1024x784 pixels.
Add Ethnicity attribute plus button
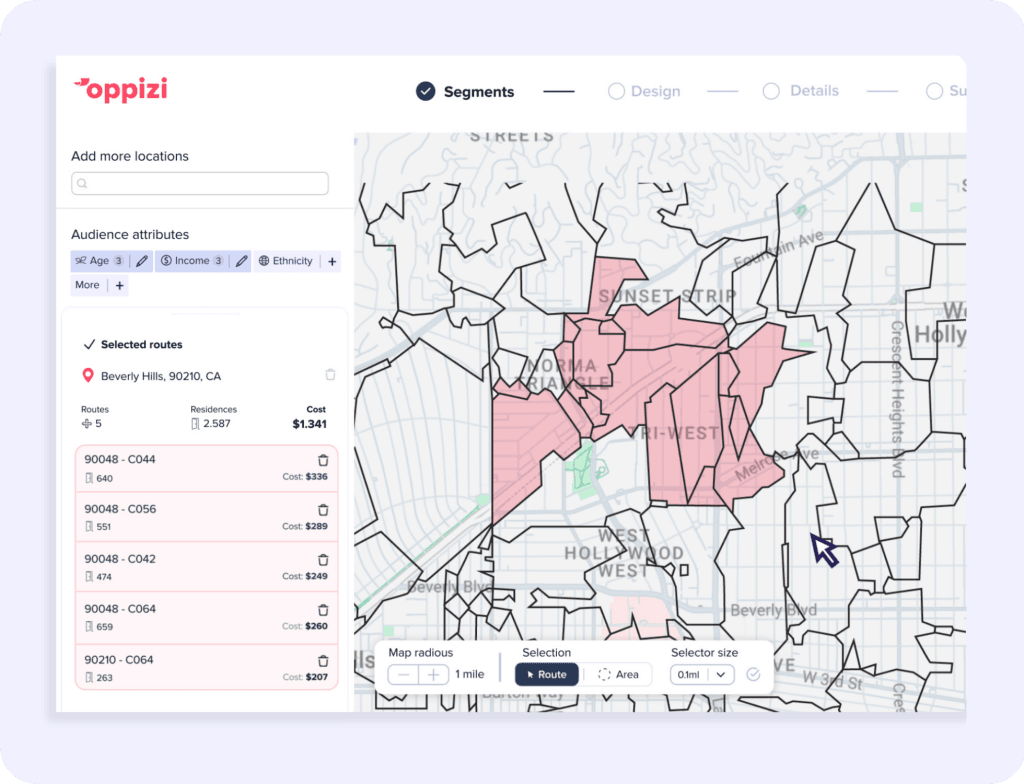[332, 261]
